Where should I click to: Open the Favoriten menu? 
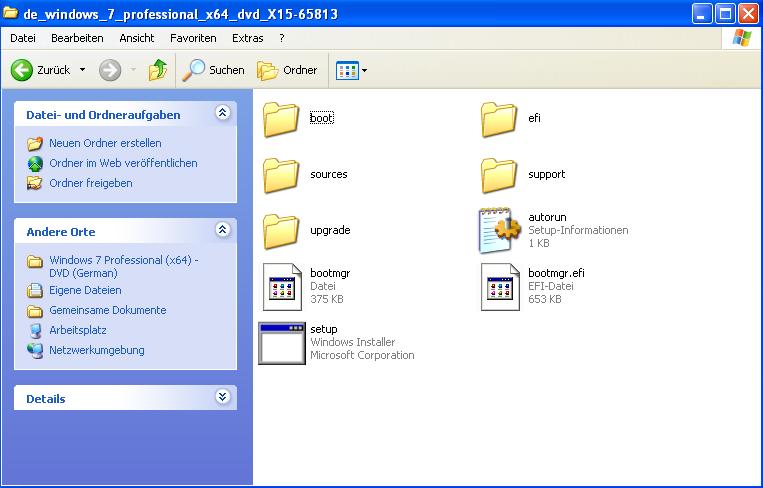click(x=193, y=38)
